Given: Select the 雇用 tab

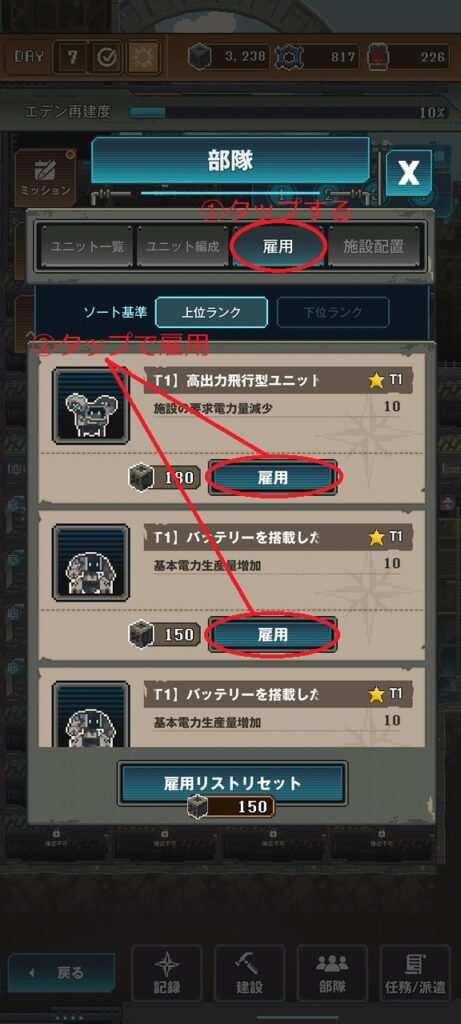Looking at the screenshot, I should pos(278,246).
